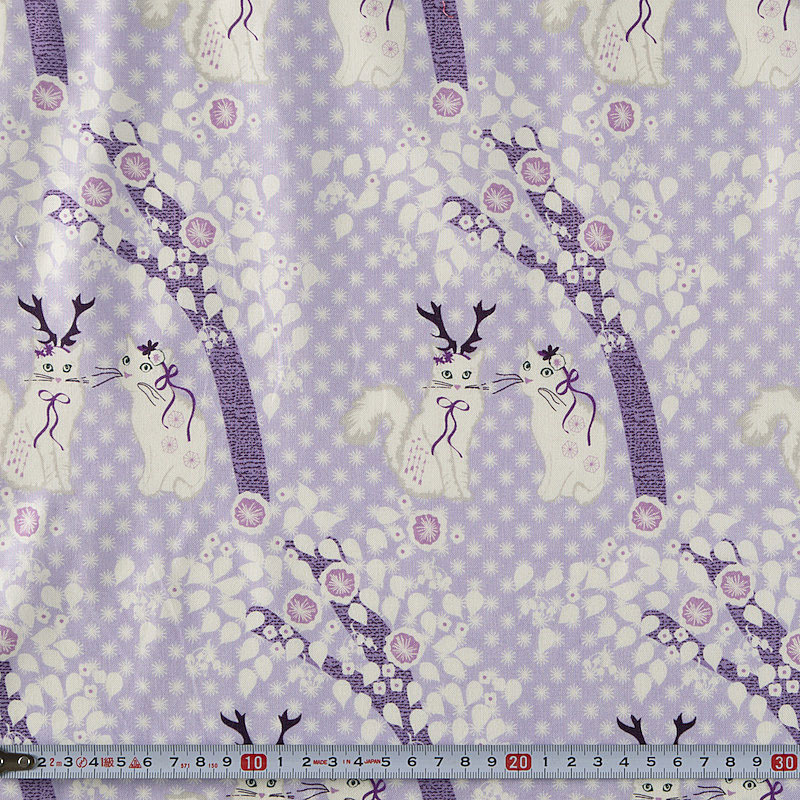Image resolution: width=800 pixels, height=800 pixels.
Task: Click the red "20" mark on the tape
Action: click(x=518, y=763)
